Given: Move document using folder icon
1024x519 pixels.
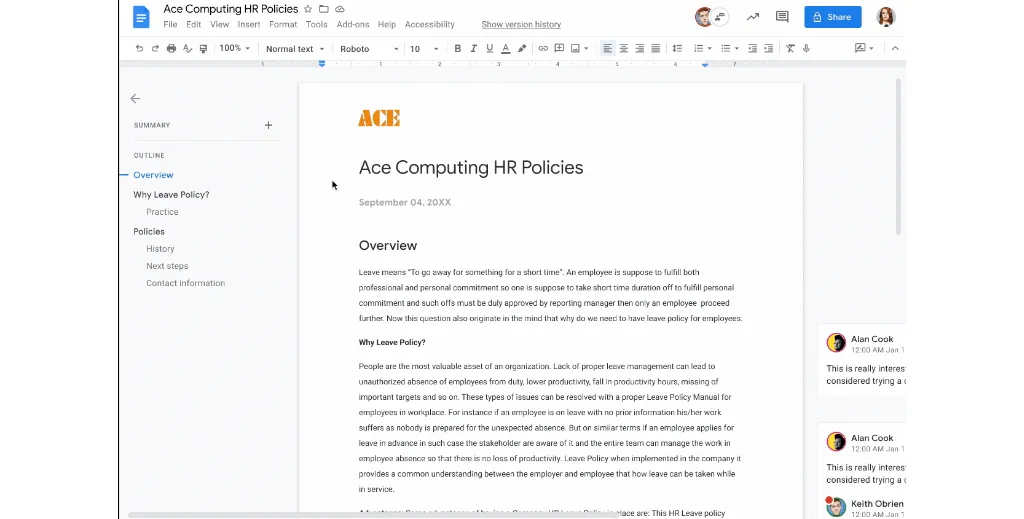Looking at the screenshot, I should pos(323,9).
